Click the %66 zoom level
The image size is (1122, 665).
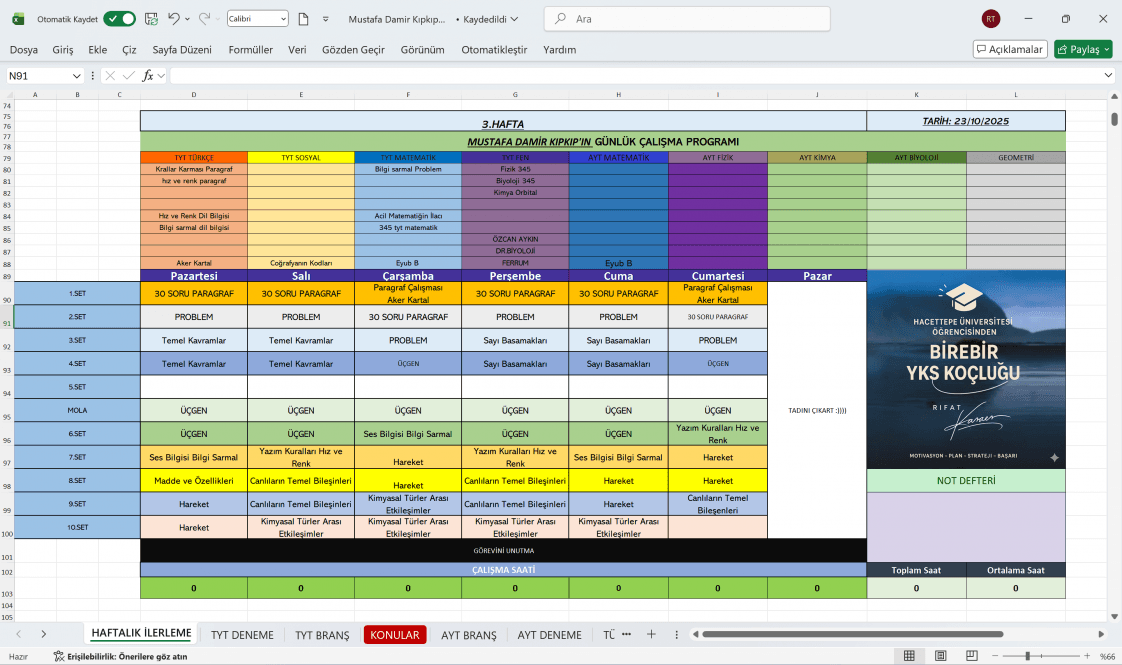(1107, 656)
